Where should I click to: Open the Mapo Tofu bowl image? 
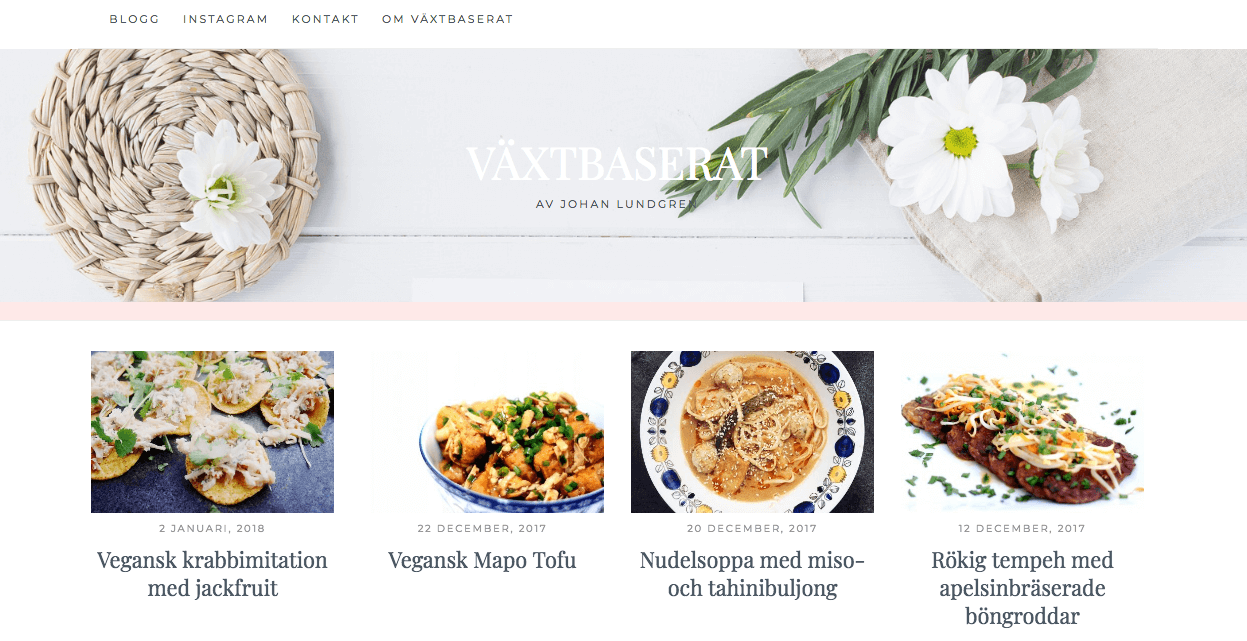coord(482,432)
